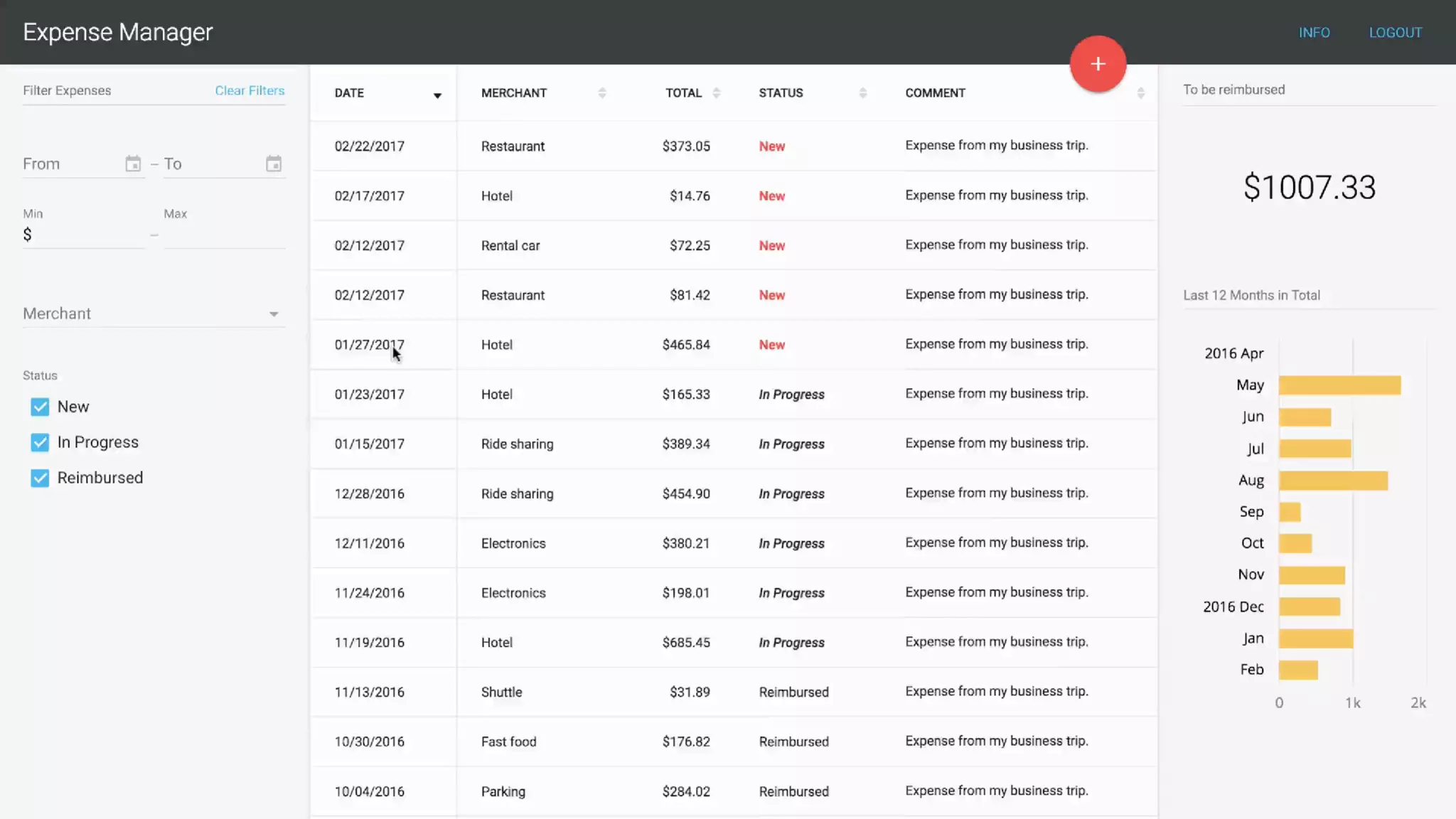Toggle the Date column descending sort arrow
Viewport: 1456px width, 819px height.
tap(437, 95)
